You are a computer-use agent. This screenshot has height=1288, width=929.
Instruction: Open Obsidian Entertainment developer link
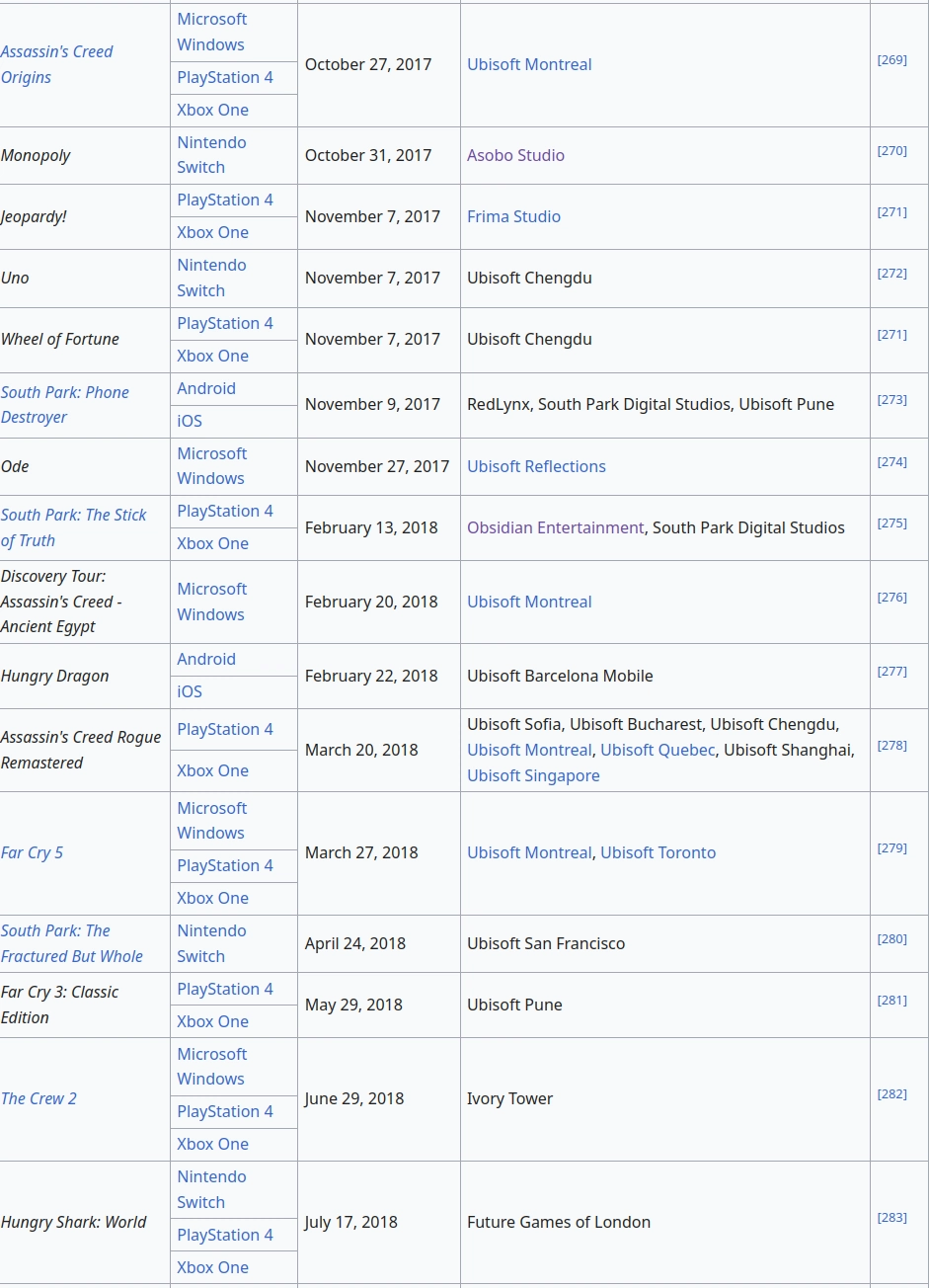tap(555, 527)
